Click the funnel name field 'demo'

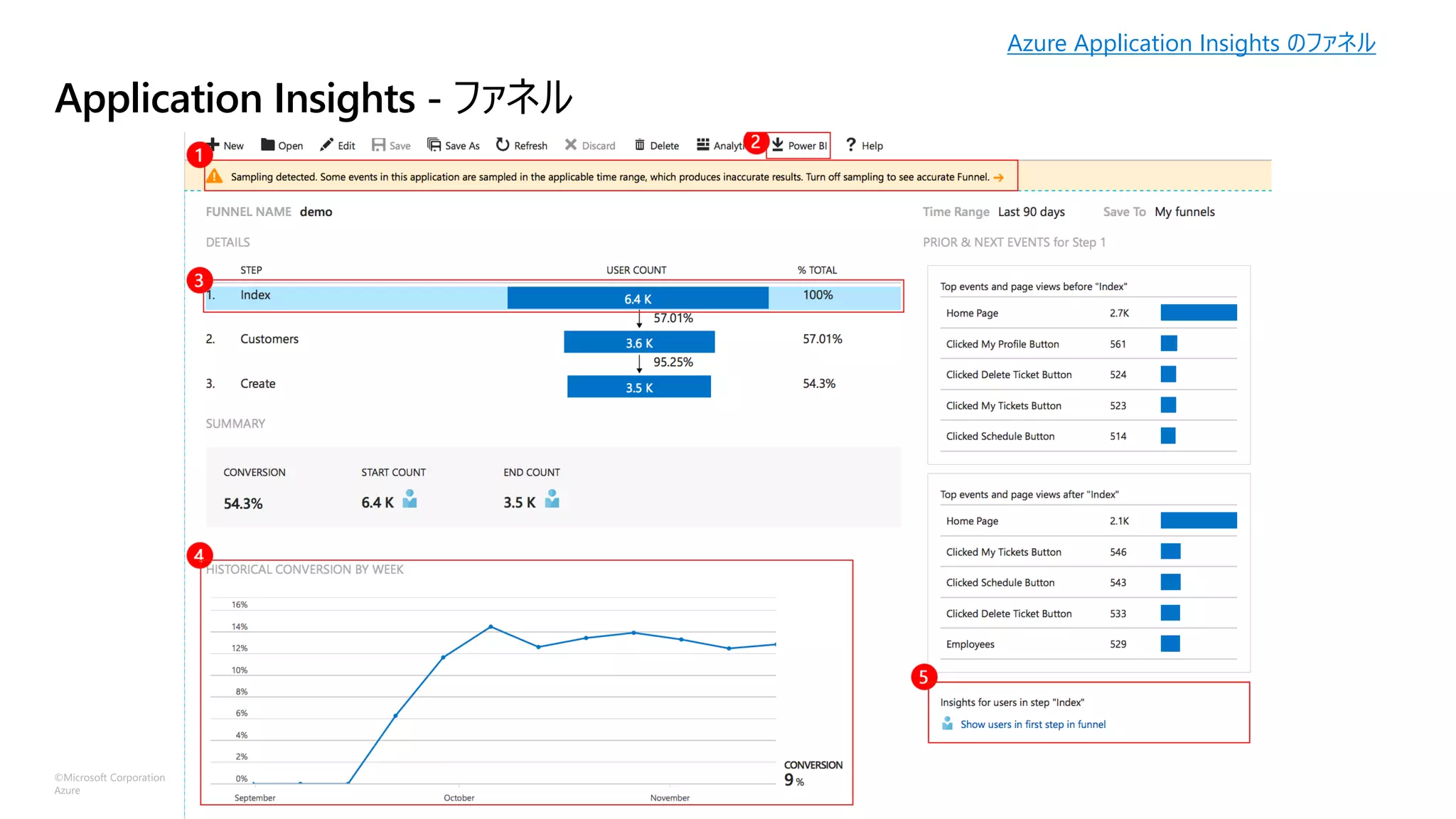[316, 212]
